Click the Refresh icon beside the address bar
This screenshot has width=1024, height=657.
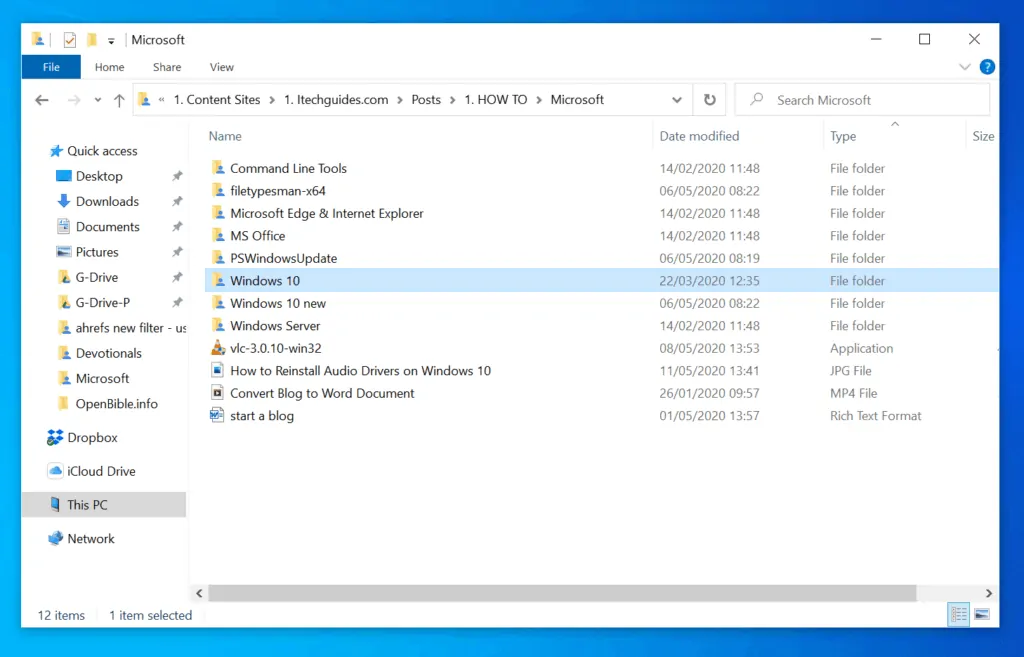point(709,99)
